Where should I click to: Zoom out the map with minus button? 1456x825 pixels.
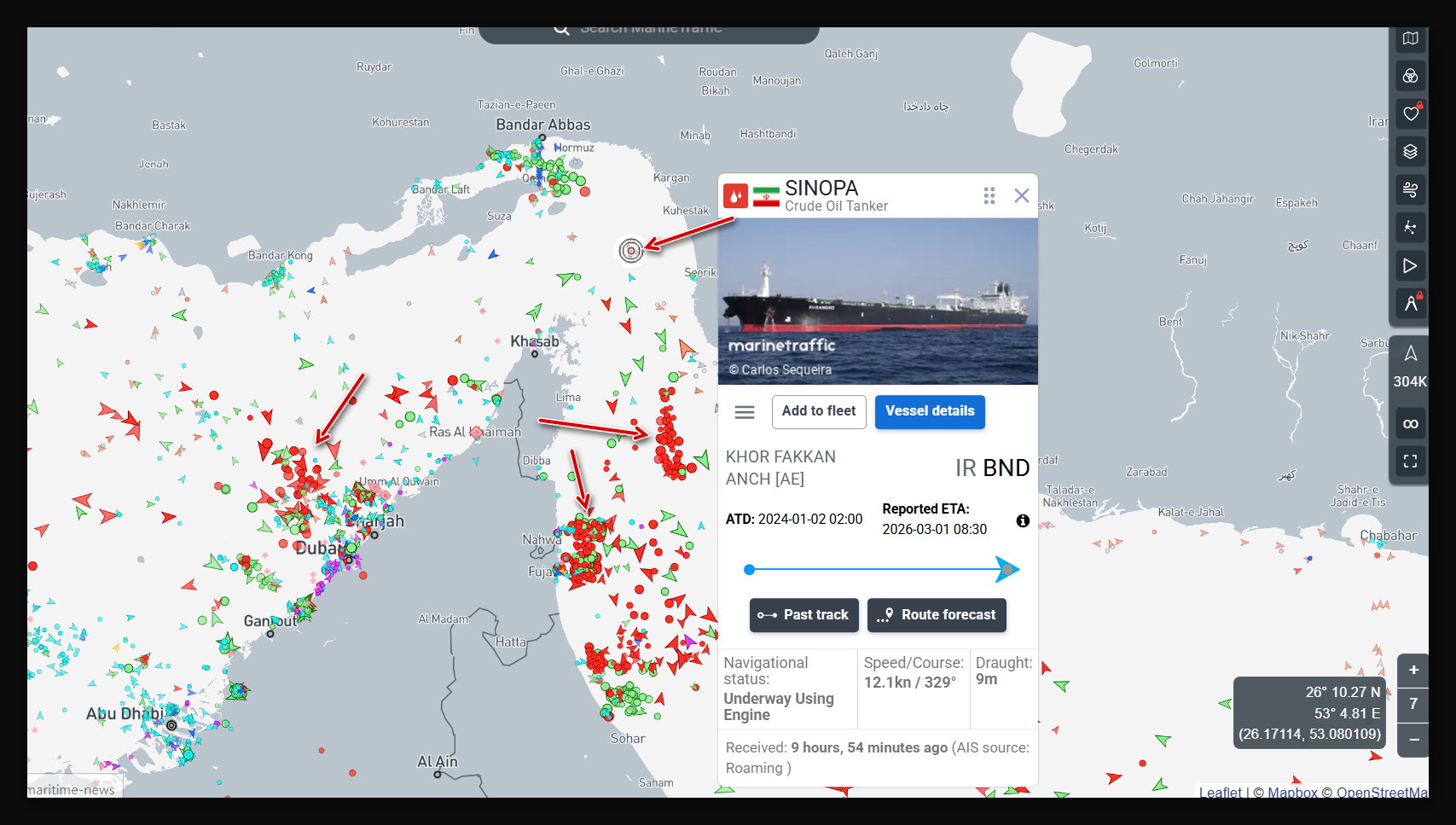click(1413, 740)
